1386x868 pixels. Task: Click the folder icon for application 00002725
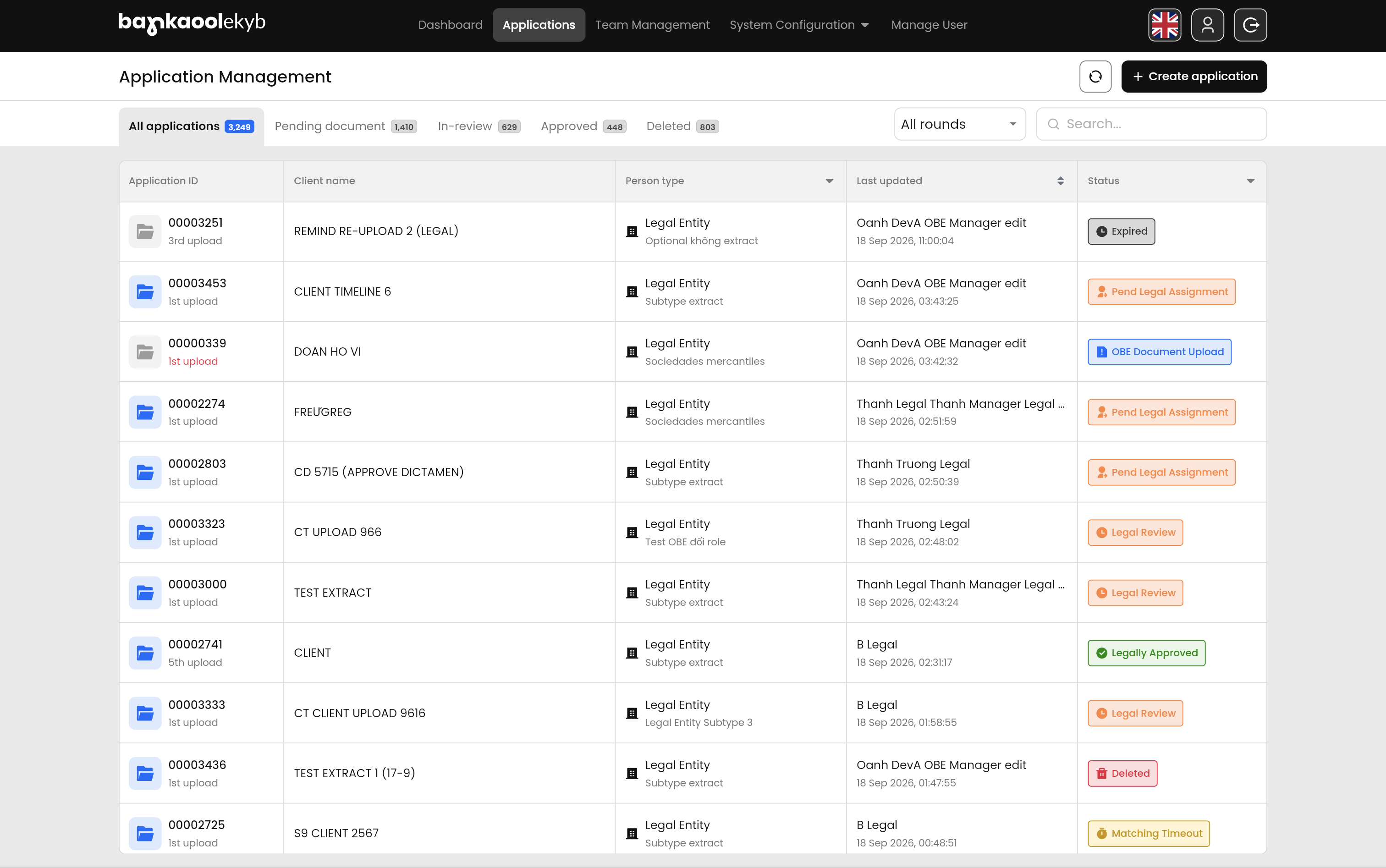click(x=145, y=834)
